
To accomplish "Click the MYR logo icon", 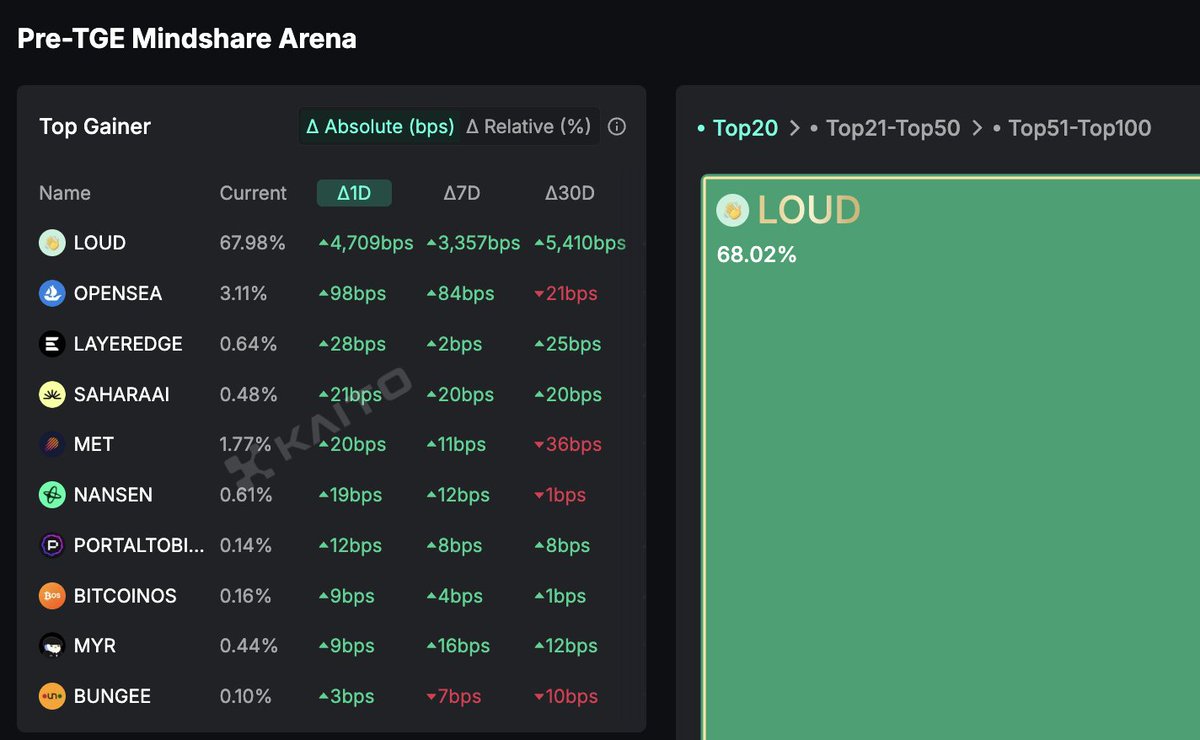I will pyautogui.click(x=52, y=646).
